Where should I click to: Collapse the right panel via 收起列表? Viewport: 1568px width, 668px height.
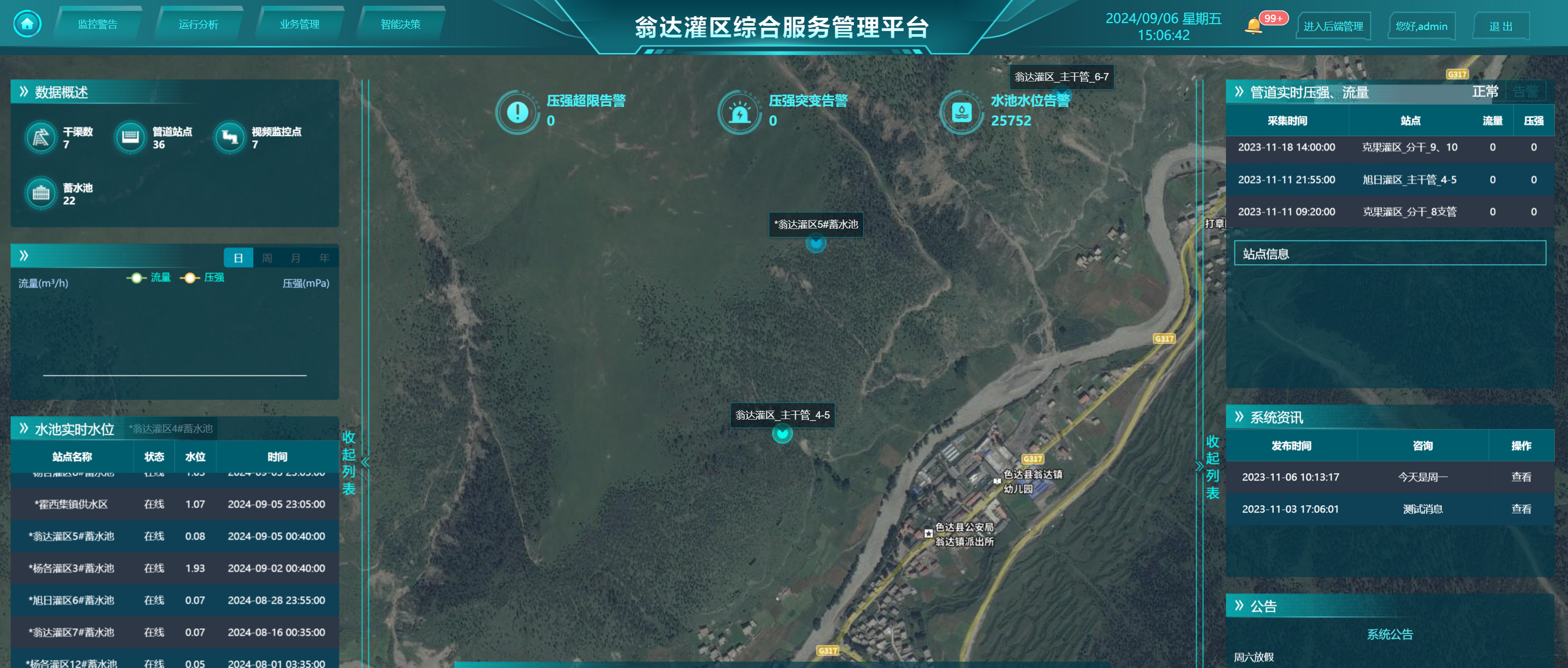point(1212,467)
